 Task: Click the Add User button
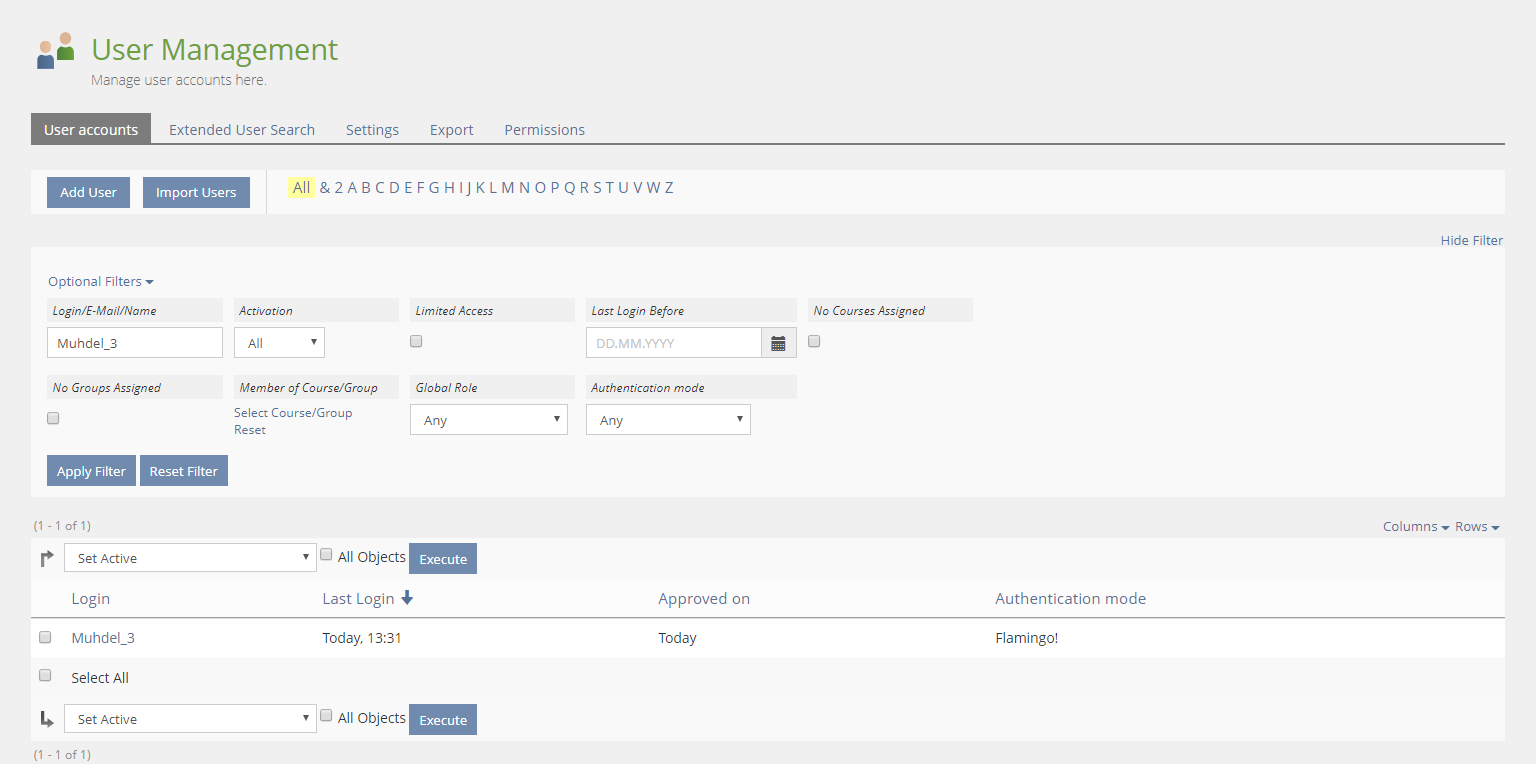pos(88,192)
